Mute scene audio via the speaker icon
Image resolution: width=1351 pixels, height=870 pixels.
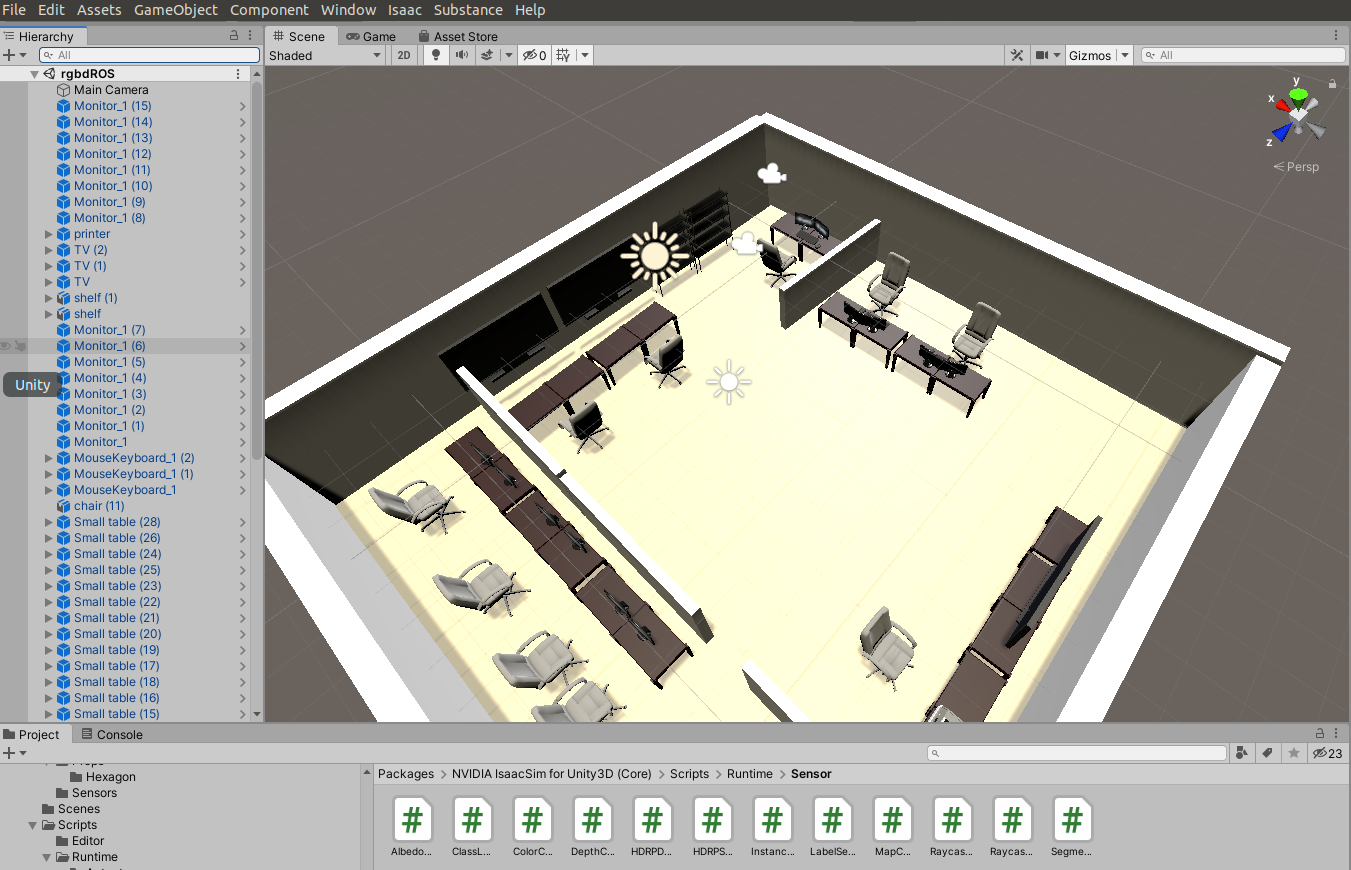(x=462, y=55)
